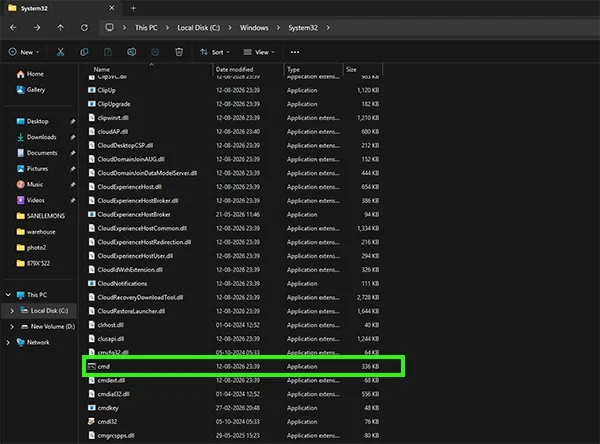The height and width of the screenshot is (444, 600).
Task: Select clusapi.dll file
Action: 233,339
